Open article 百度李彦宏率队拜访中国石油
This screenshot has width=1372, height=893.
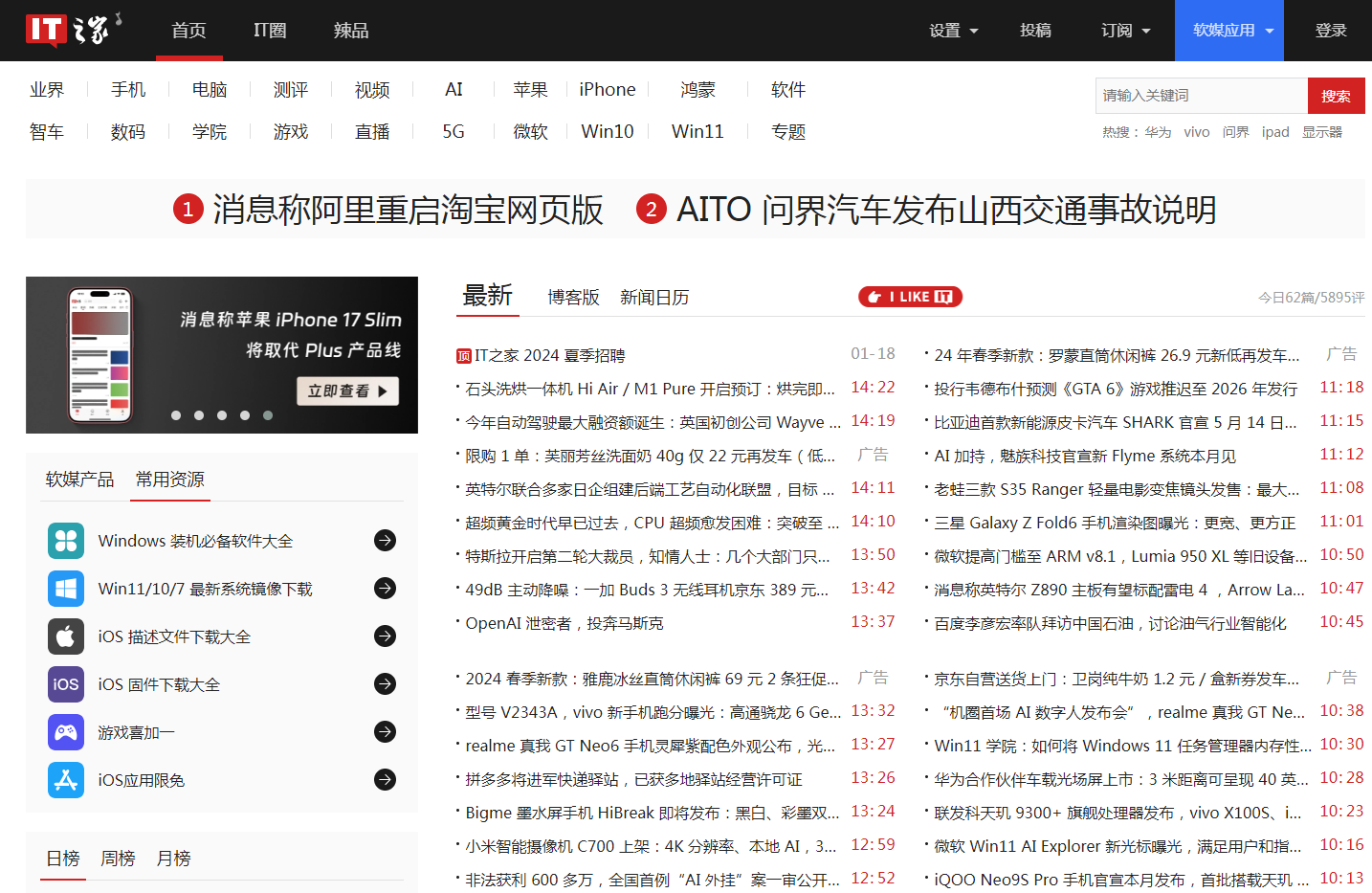[x=1110, y=624]
